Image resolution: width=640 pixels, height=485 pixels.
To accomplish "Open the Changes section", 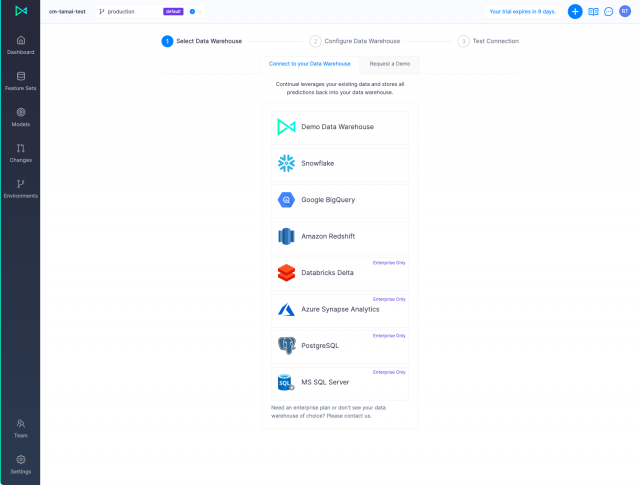I will [x=20, y=152].
